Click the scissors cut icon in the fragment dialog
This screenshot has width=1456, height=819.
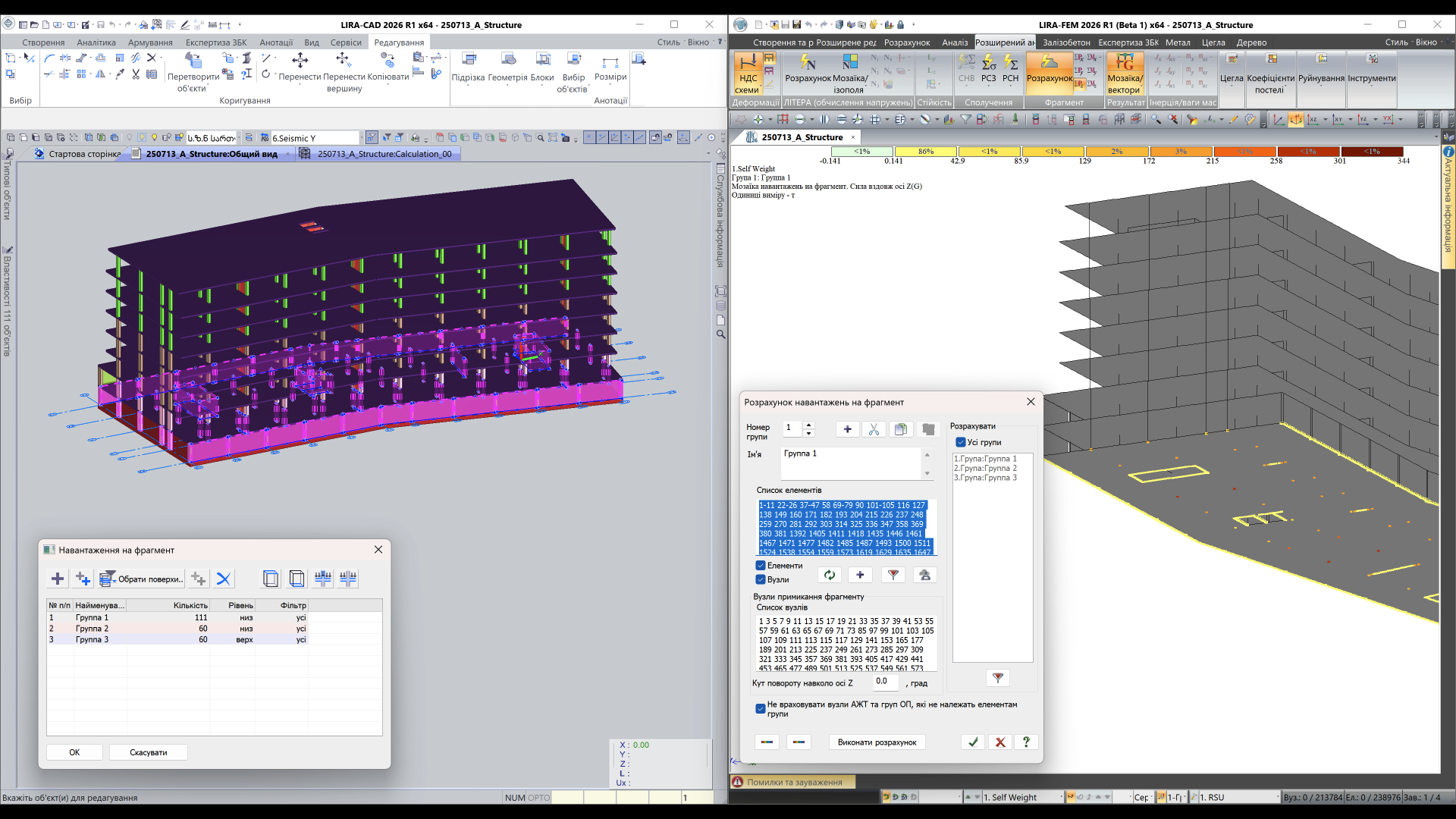point(874,429)
